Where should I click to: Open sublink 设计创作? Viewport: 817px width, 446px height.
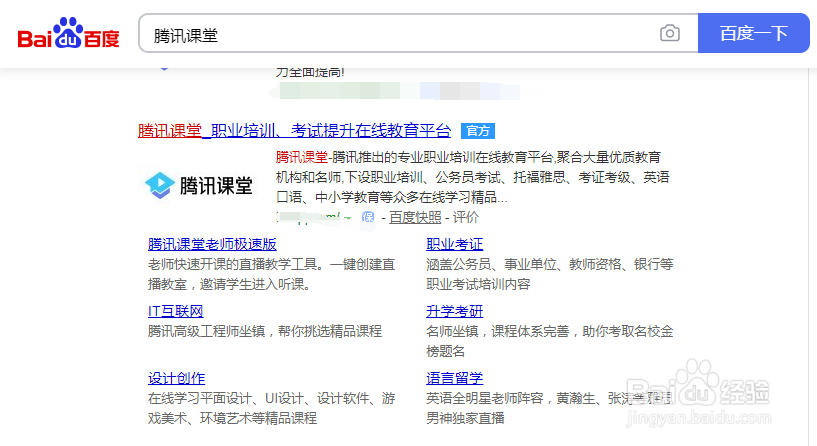pyautogui.click(x=177, y=378)
